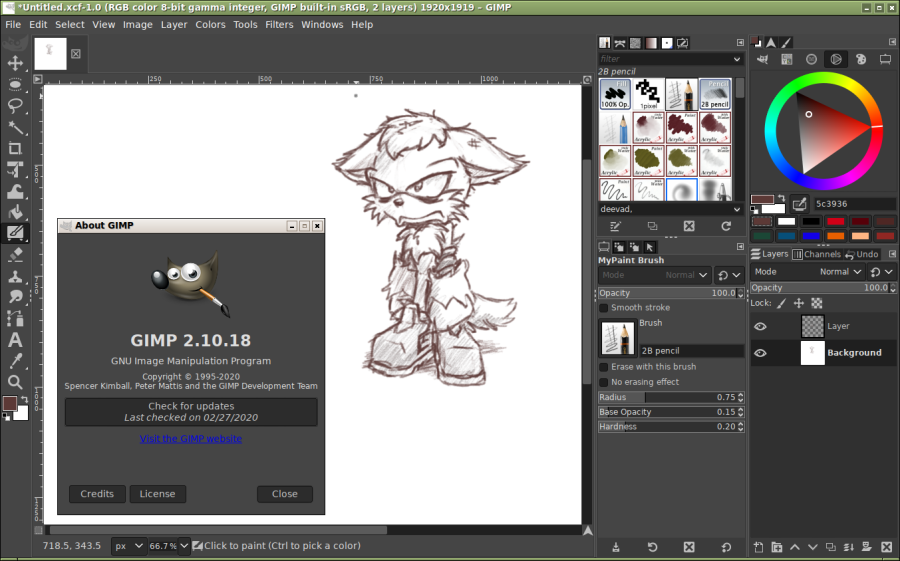The image size is (900, 561).
Task: Select the Bucket Fill tool
Action: point(15,212)
